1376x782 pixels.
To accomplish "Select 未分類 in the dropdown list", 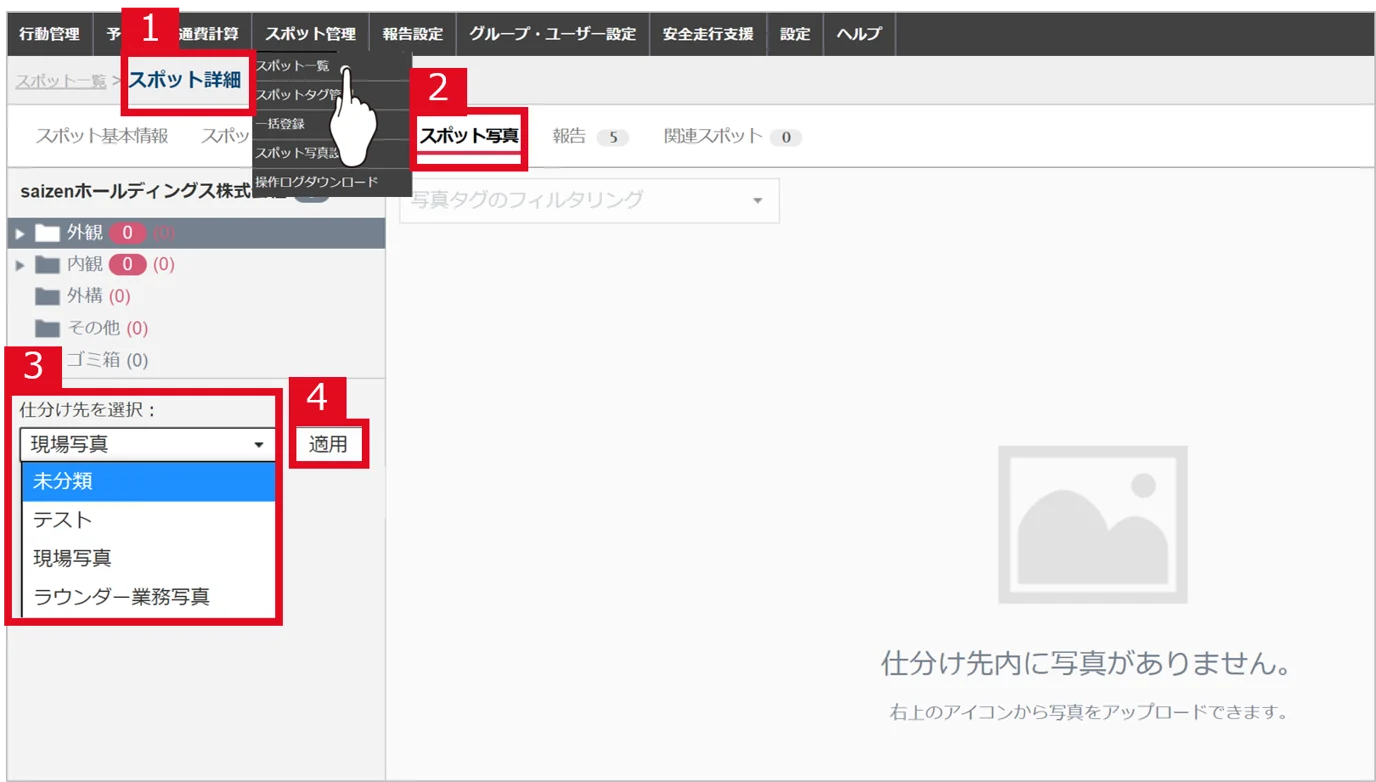I will coord(148,481).
